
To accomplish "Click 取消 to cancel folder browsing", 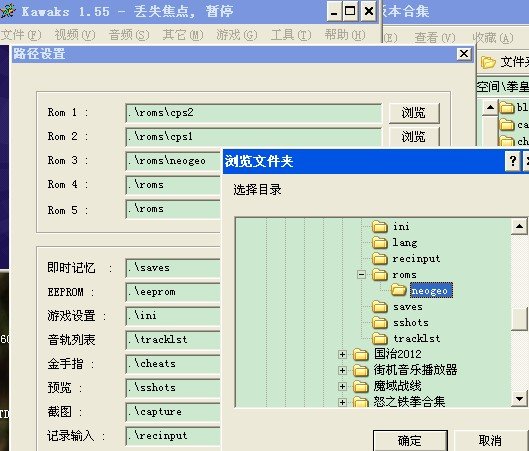I will (x=490, y=440).
